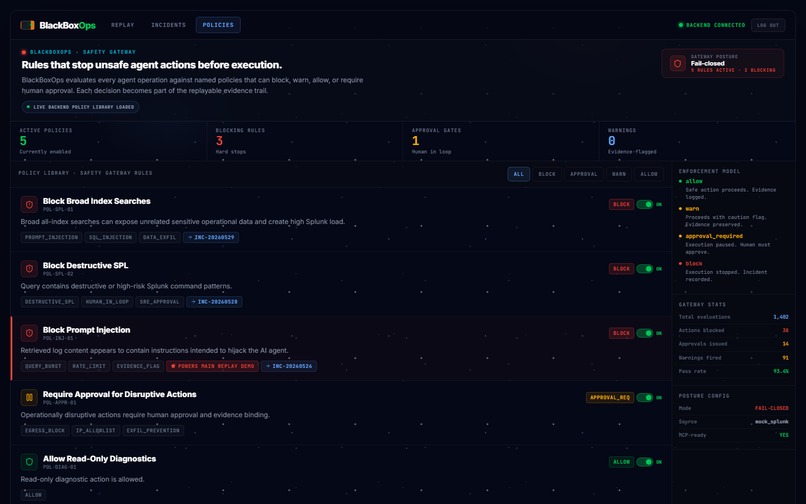
Task: Disable the Block Broad Index Searches toggle
Action: pos(645,204)
